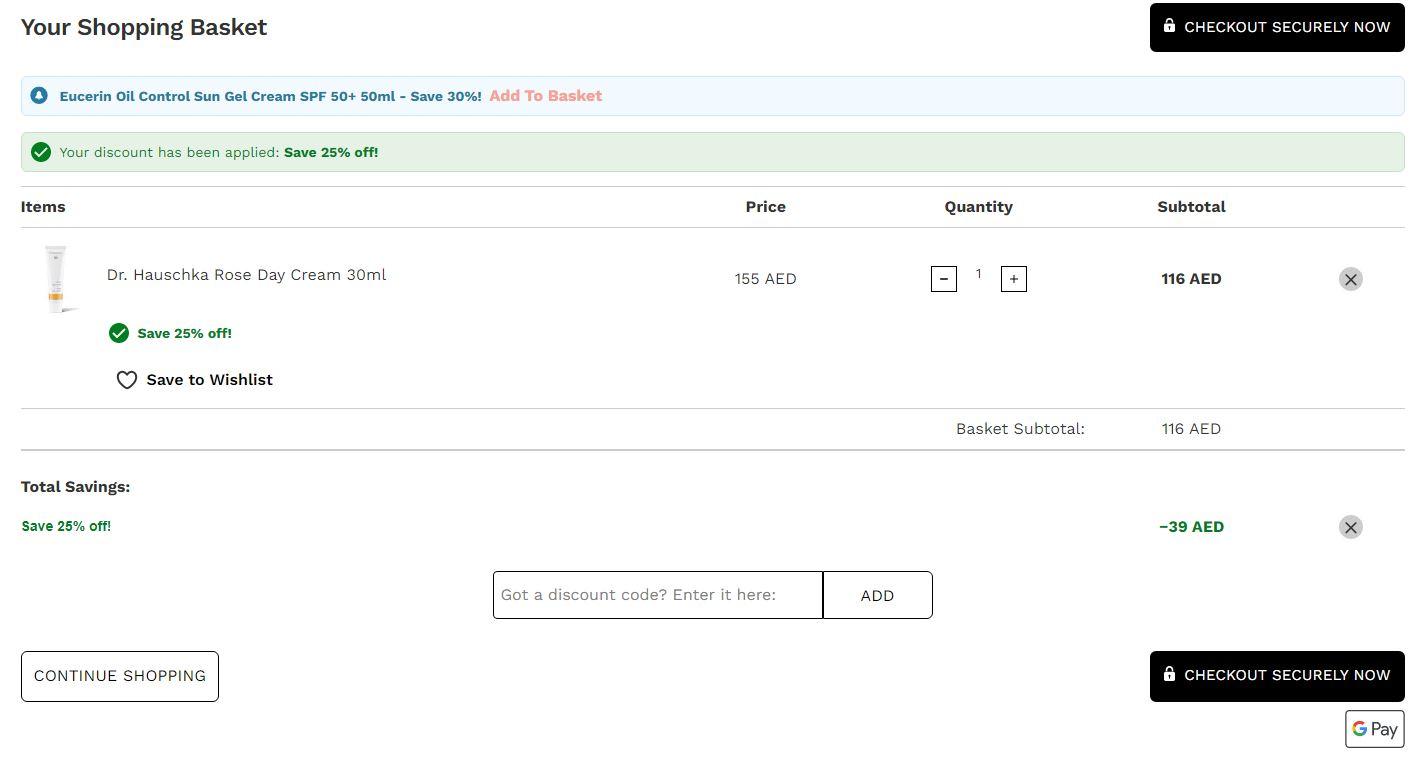Click Save to Wishlist text
Image resolution: width=1421 pixels, height=774 pixels.
coord(210,380)
